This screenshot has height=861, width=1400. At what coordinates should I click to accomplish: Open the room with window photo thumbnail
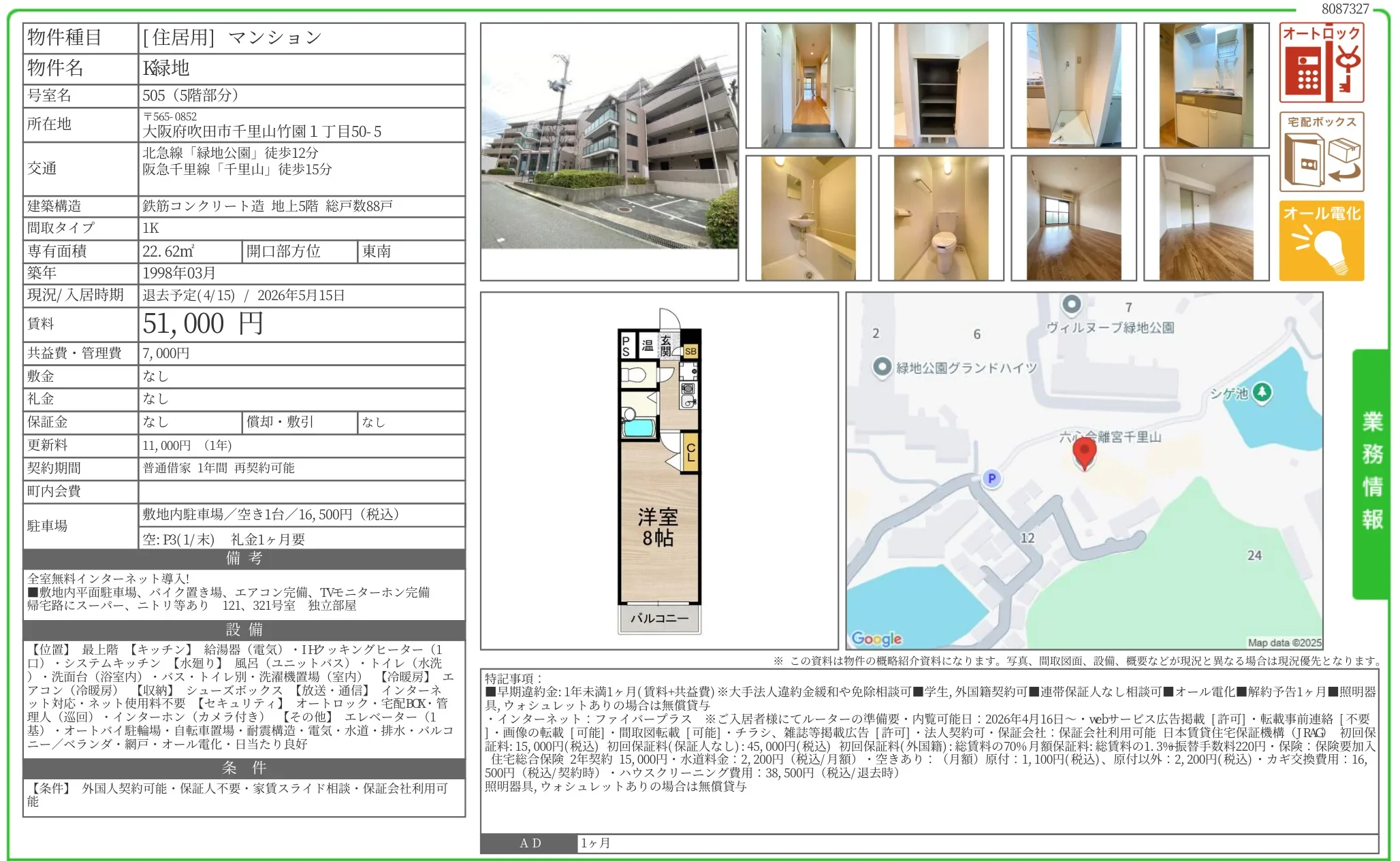1074,218
